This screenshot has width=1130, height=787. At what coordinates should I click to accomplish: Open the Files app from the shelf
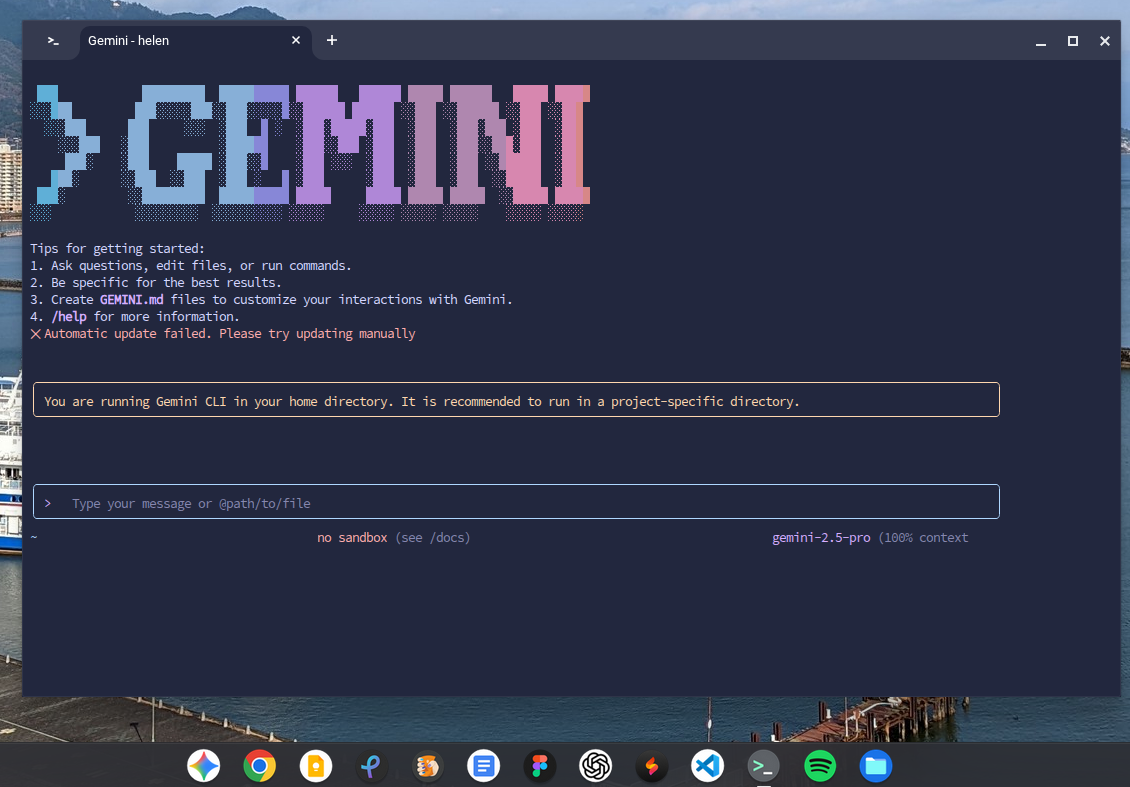point(876,767)
